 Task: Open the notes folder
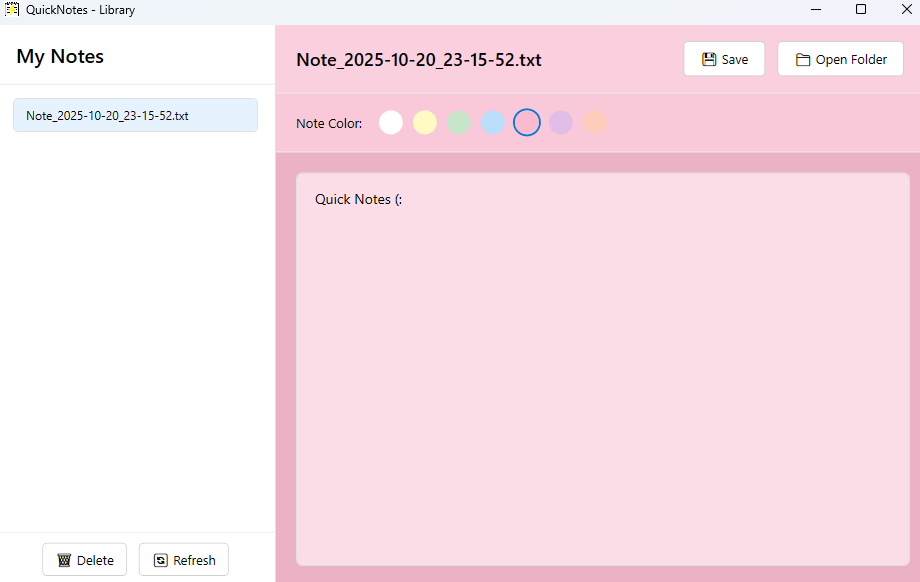(x=840, y=59)
